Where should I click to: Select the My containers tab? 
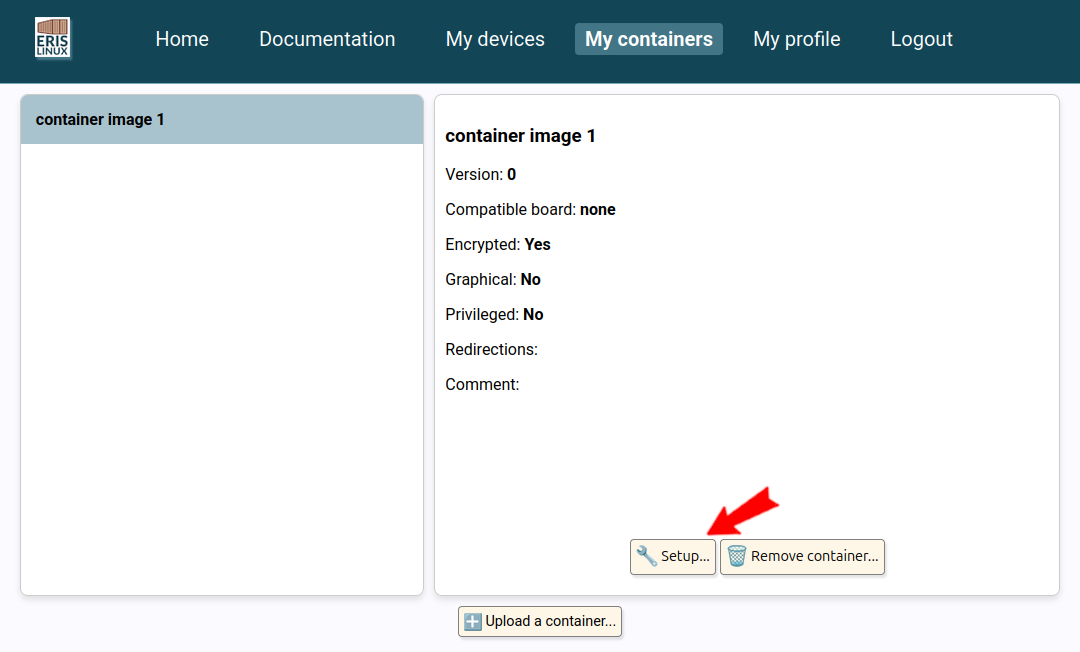(649, 39)
